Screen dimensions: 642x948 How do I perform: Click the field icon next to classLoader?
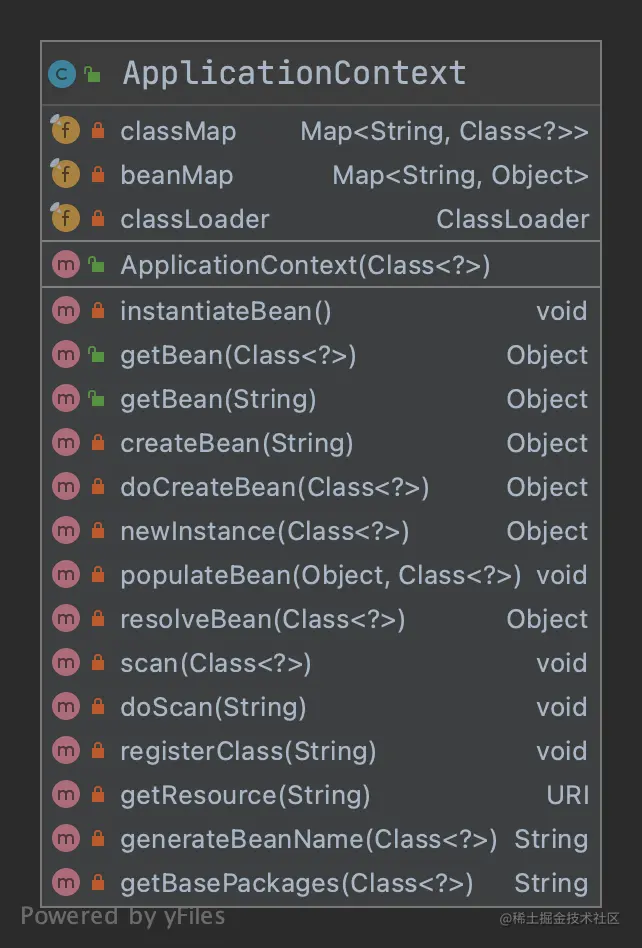click(x=65, y=218)
